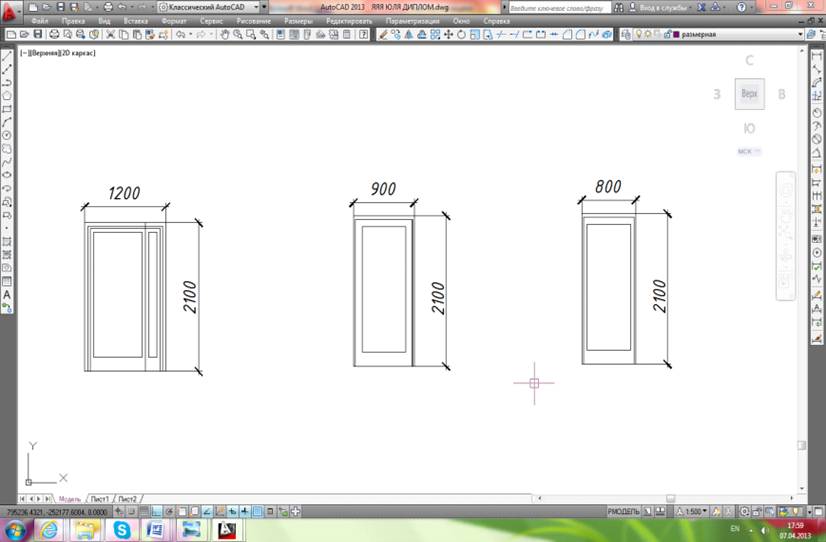Click the keyword search input field

[x=559, y=8]
